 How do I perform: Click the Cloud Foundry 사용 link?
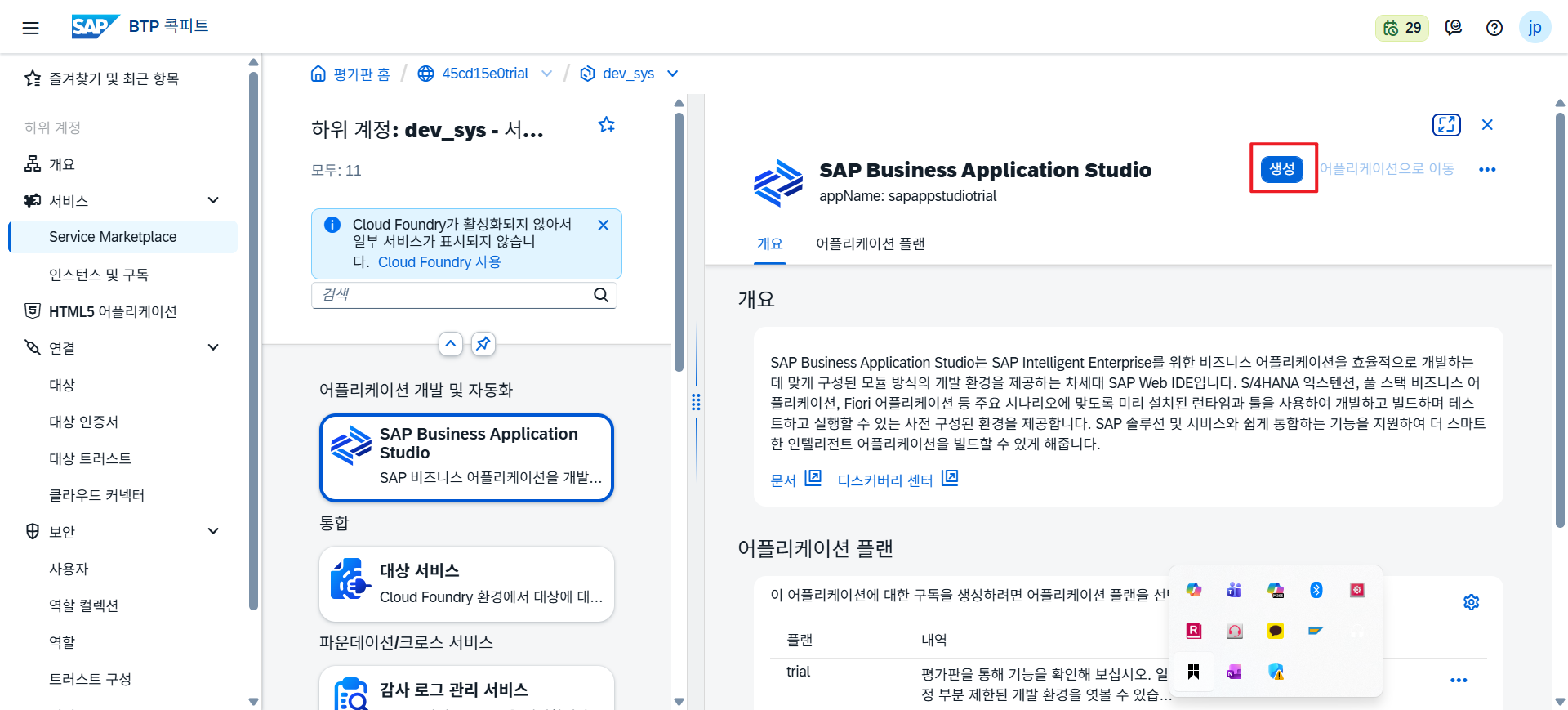click(439, 262)
